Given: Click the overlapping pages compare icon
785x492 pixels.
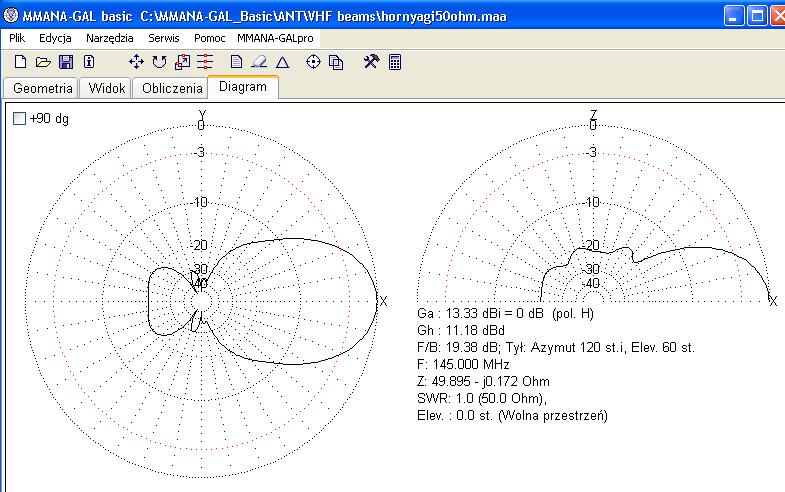Looking at the screenshot, I should pos(336,62).
